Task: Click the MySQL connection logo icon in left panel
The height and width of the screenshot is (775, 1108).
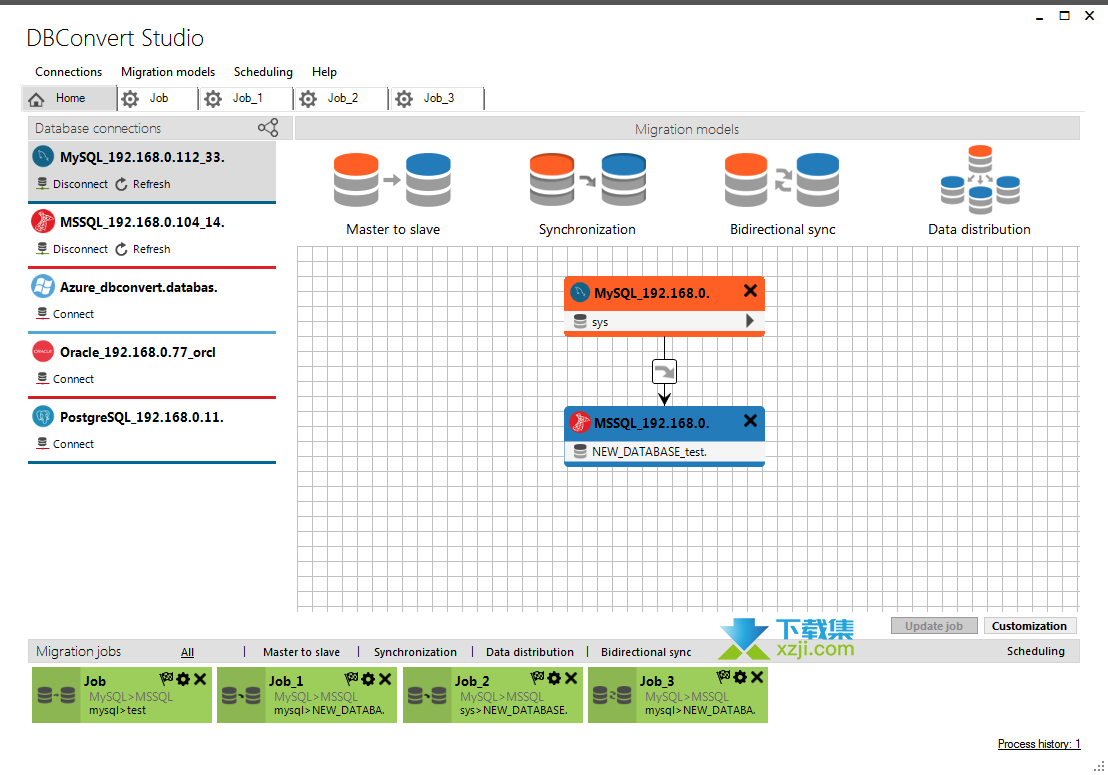Action: (x=43, y=156)
